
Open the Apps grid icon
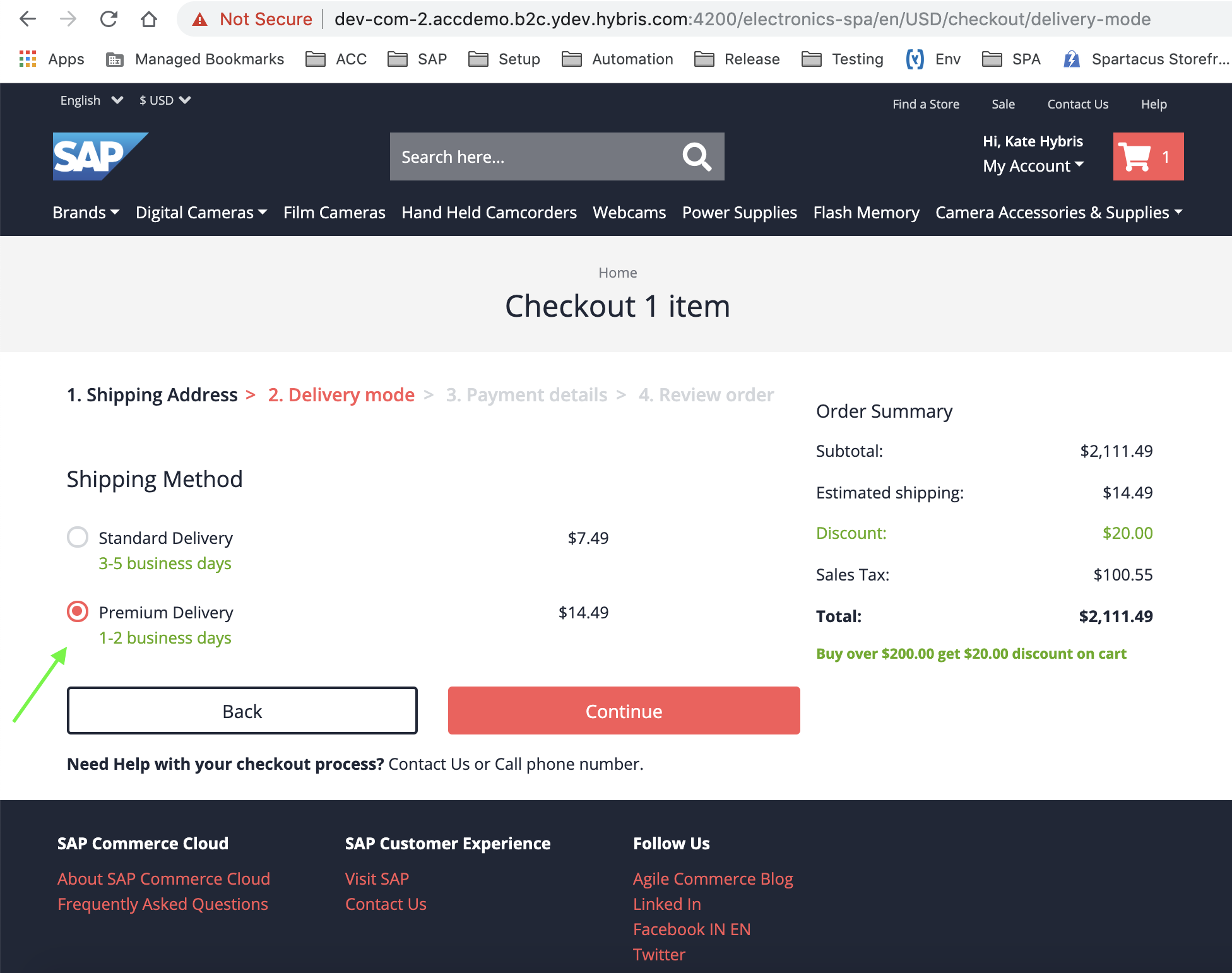tap(28, 58)
